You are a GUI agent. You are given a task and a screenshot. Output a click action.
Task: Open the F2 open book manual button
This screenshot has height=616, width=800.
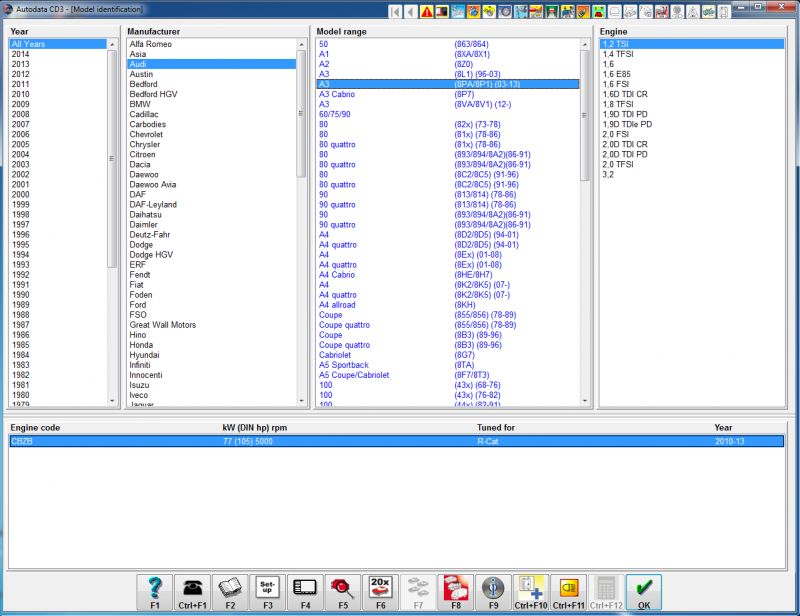pos(230,592)
